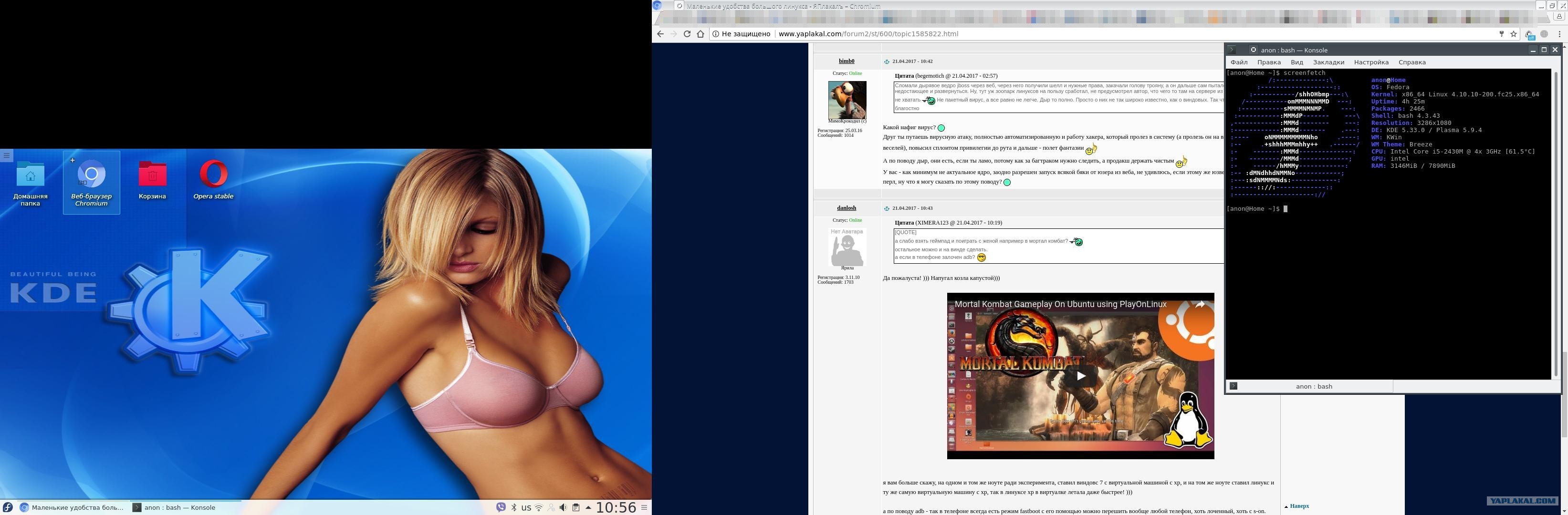Open the Chromium profile button
Viewport: 1568px width, 515px height.
[x=1560, y=16]
